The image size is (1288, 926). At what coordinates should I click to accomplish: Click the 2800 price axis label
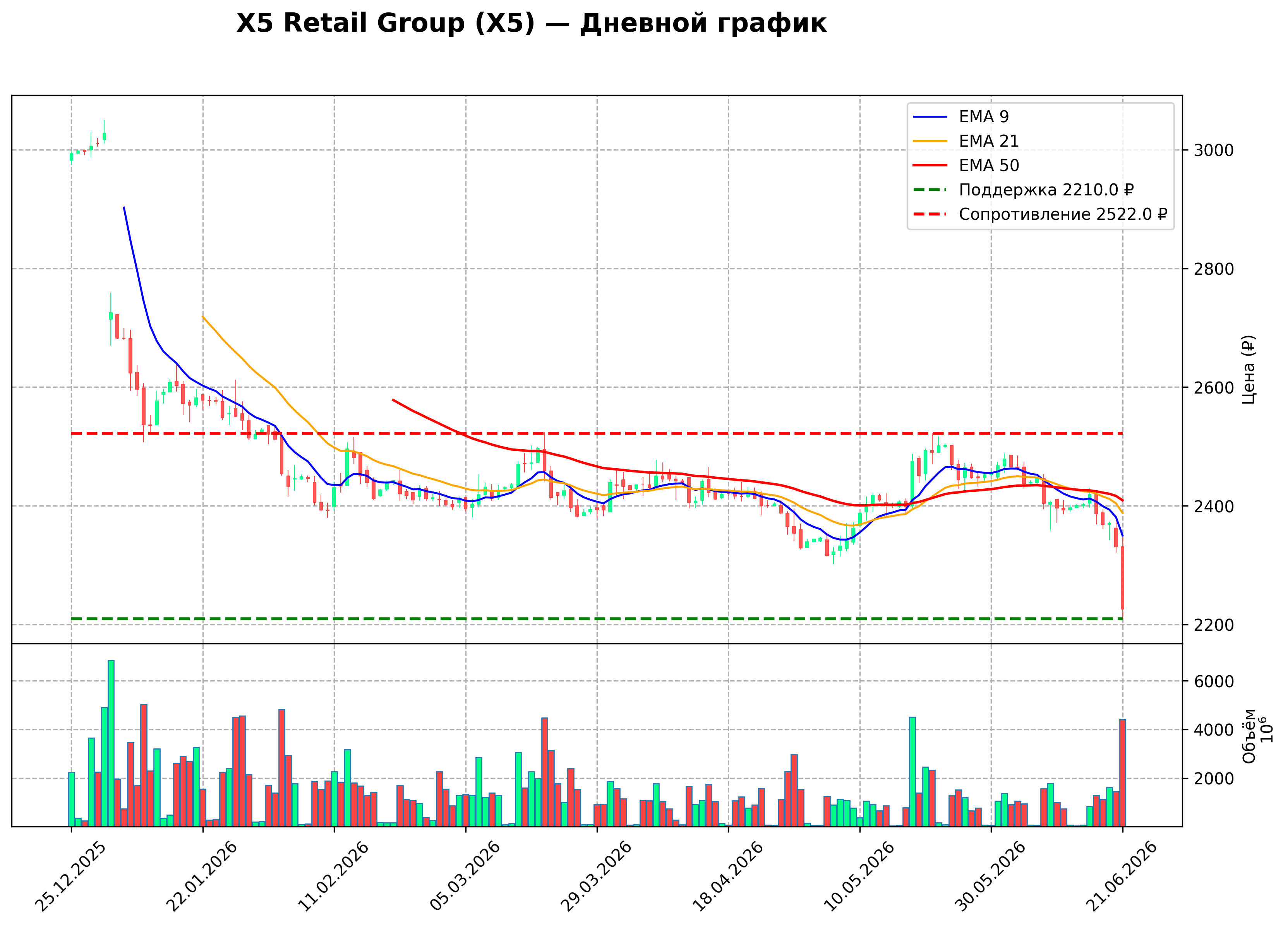pyautogui.click(x=1214, y=269)
